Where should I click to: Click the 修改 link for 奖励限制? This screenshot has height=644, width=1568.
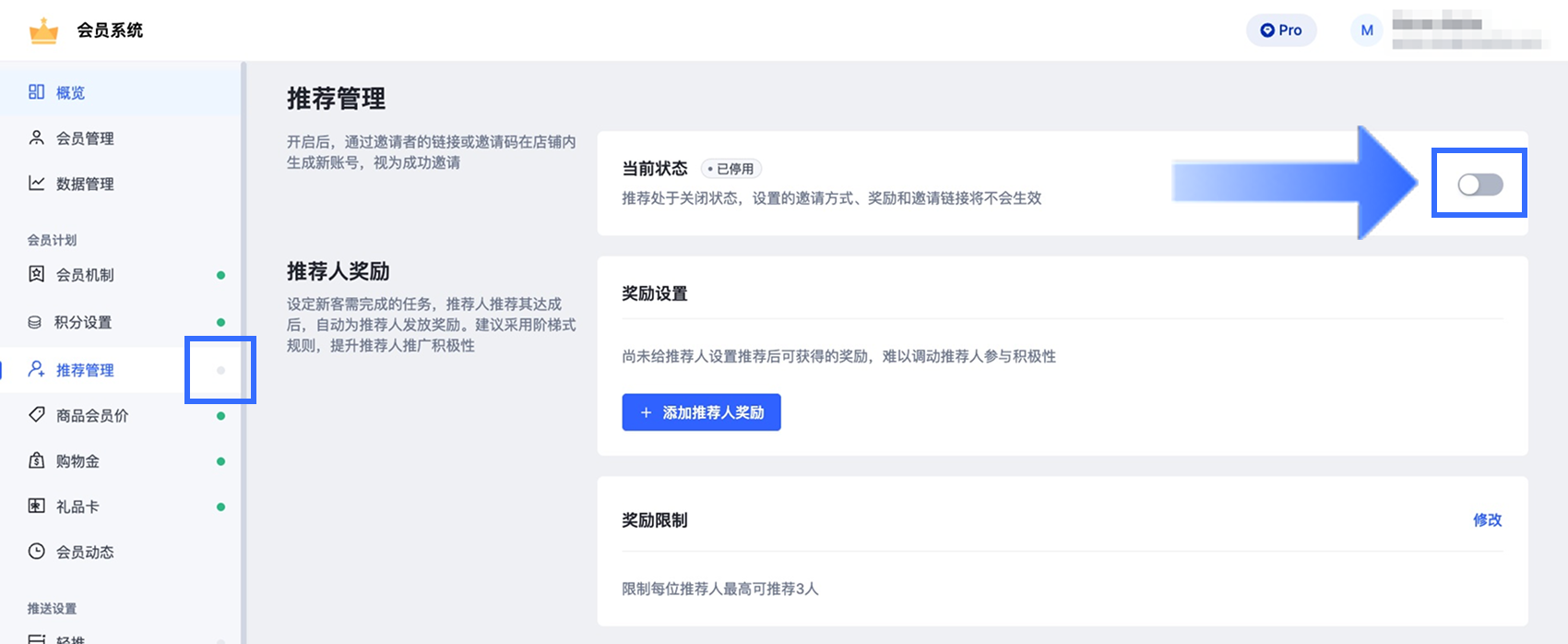tap(1487, 519)
